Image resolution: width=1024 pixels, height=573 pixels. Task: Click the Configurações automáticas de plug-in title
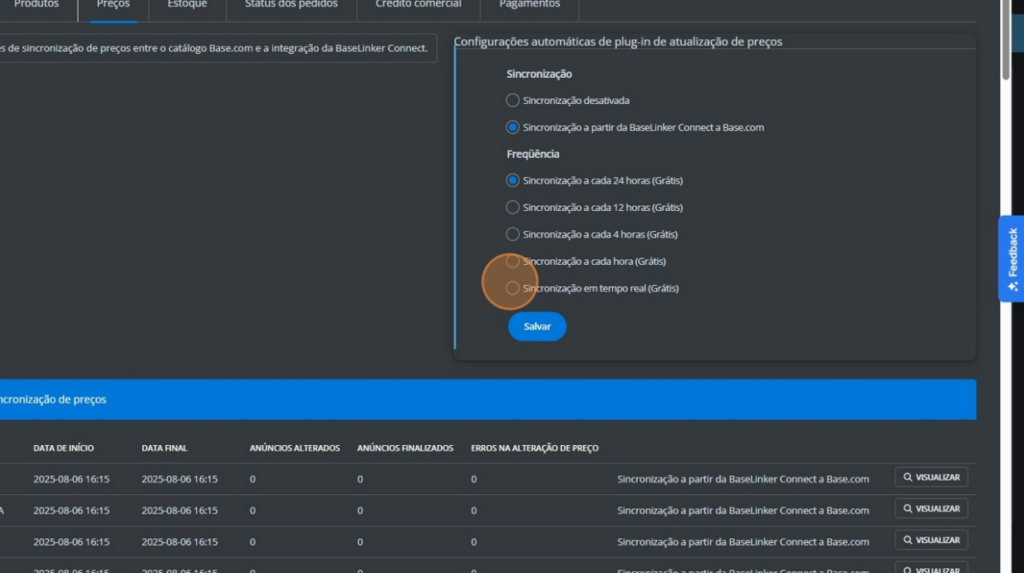click(x=618, y=41)
